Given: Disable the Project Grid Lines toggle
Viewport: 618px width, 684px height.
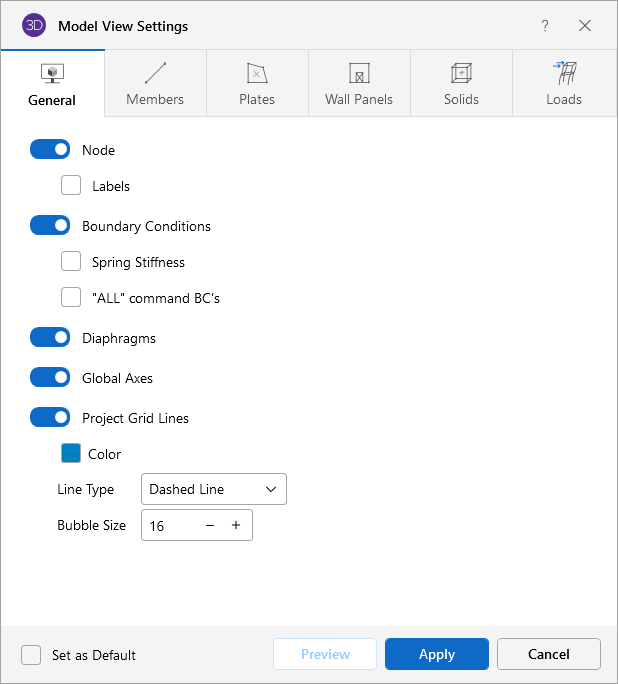Looking at the screenshot, I should coord(50,417).
